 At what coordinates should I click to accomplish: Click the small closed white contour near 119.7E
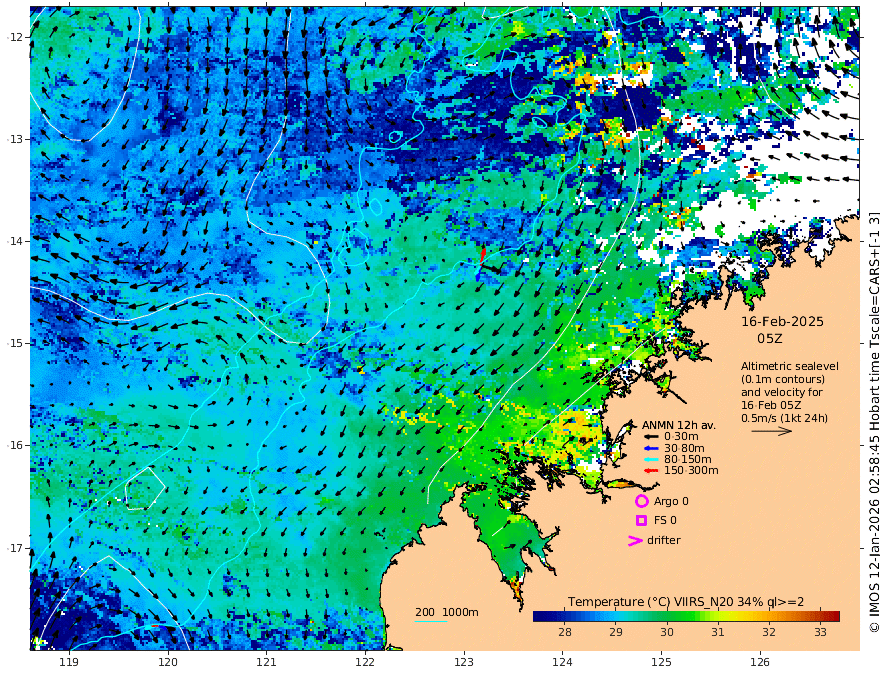(x=145, y=488)
